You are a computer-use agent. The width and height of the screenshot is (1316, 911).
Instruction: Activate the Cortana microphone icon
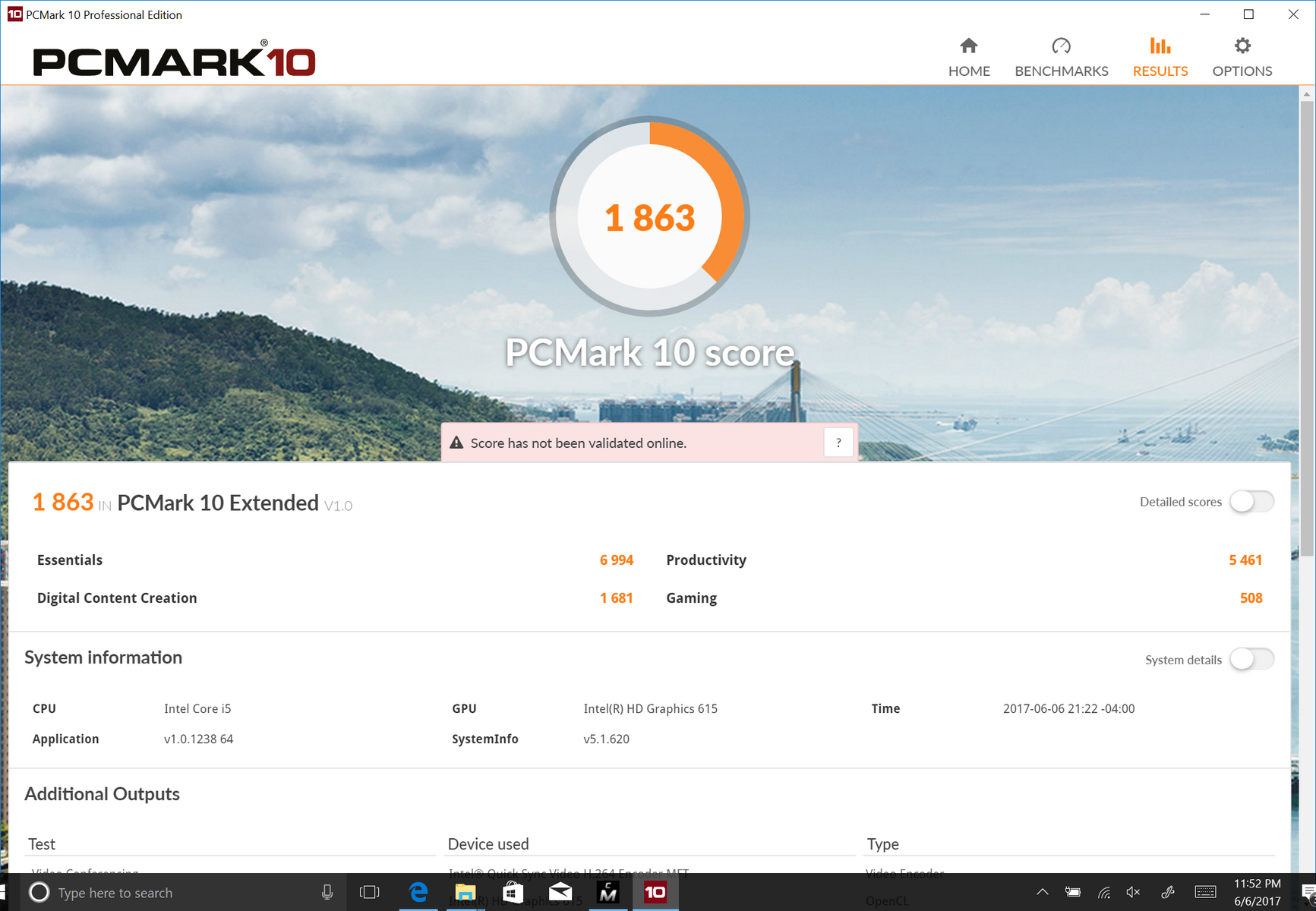tap(327, 893)
